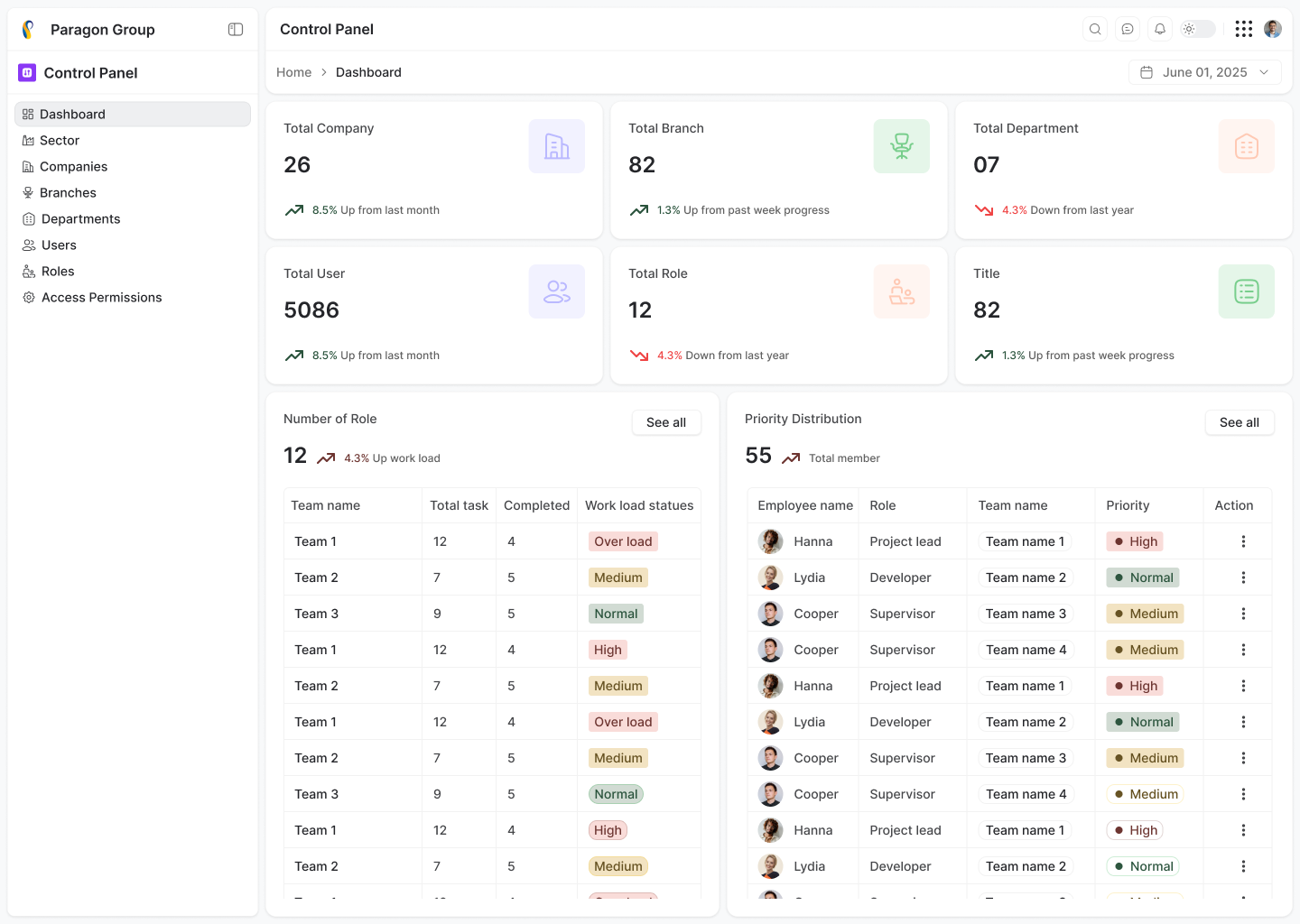
Task: Select the High priority badge for Hanna
Action: coord(1134,541)
